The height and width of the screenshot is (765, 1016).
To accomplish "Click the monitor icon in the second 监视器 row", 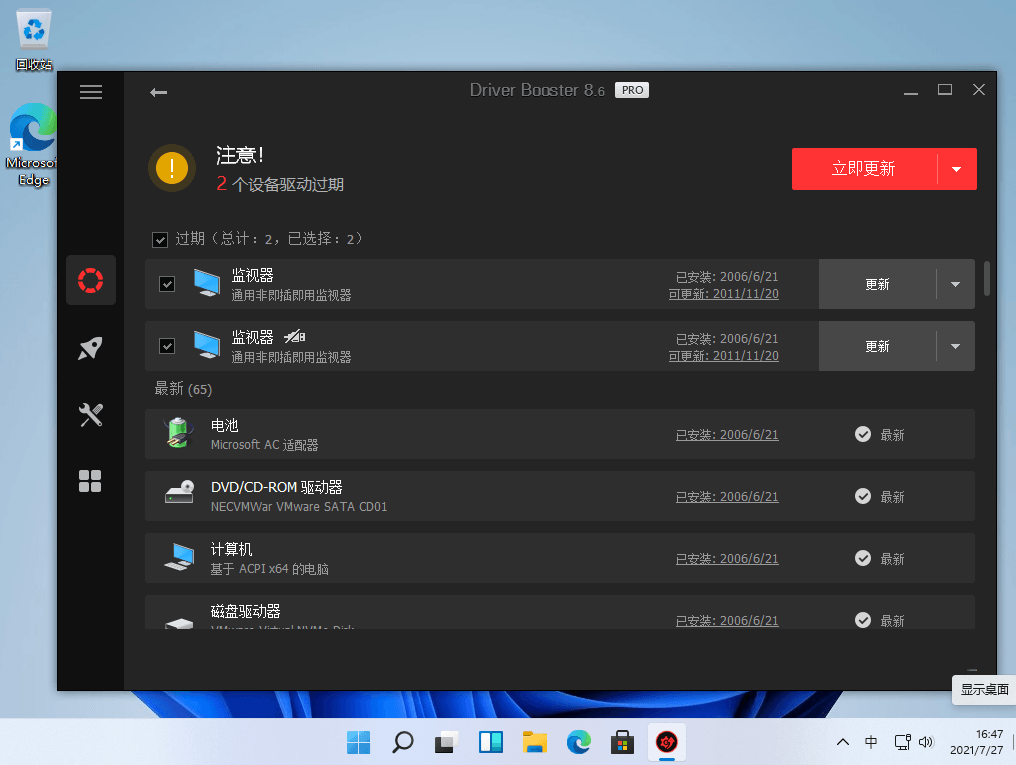I will [x=207, y=345].
